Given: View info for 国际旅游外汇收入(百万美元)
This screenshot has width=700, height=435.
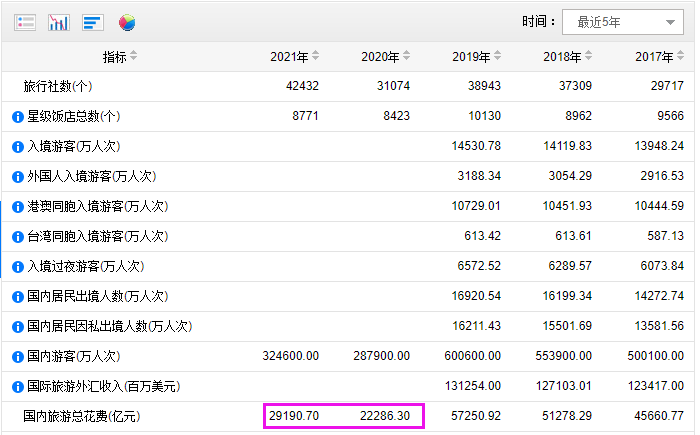Looking at the screenshot, I should 17,386.
